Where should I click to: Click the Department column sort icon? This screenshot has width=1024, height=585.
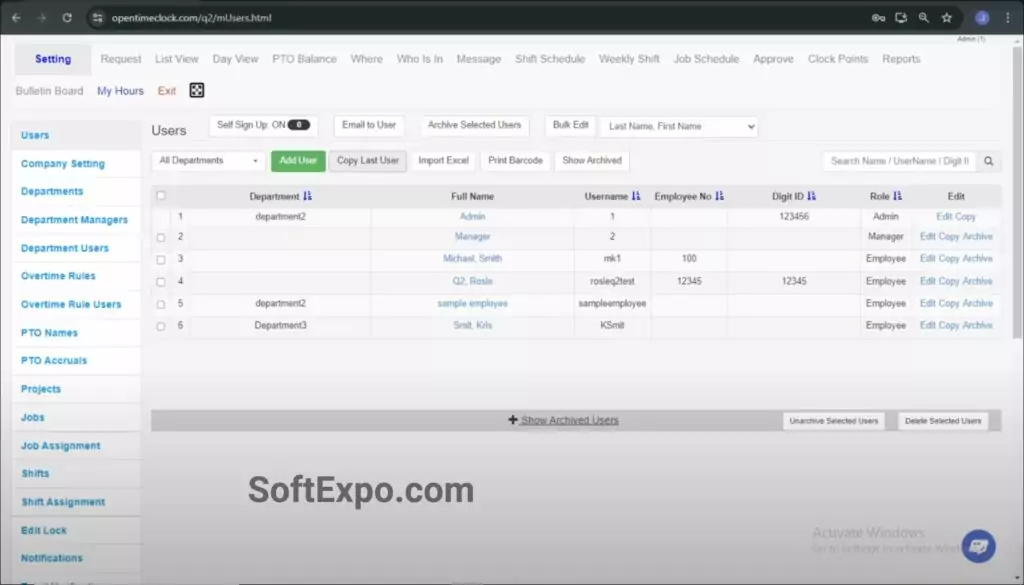pos(308,196)
